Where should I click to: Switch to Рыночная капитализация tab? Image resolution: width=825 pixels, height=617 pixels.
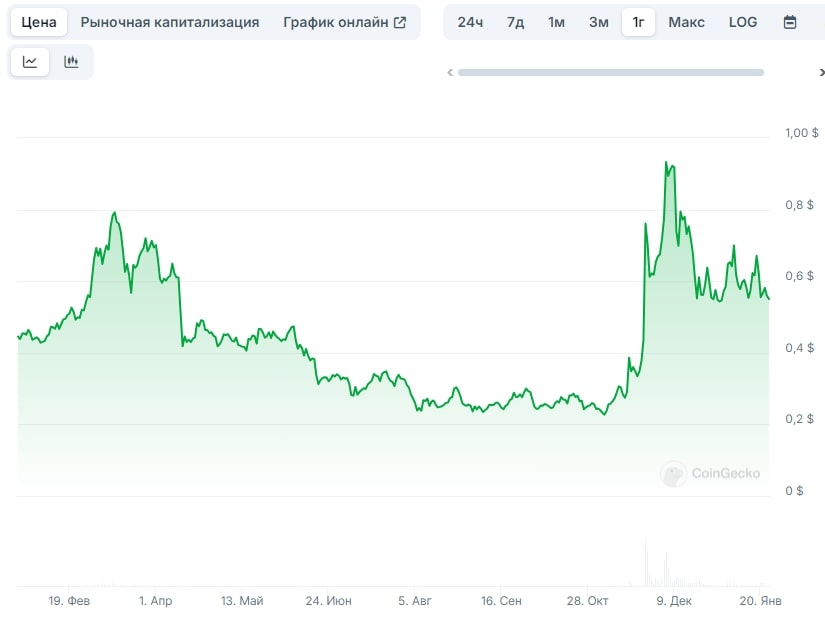169,22
